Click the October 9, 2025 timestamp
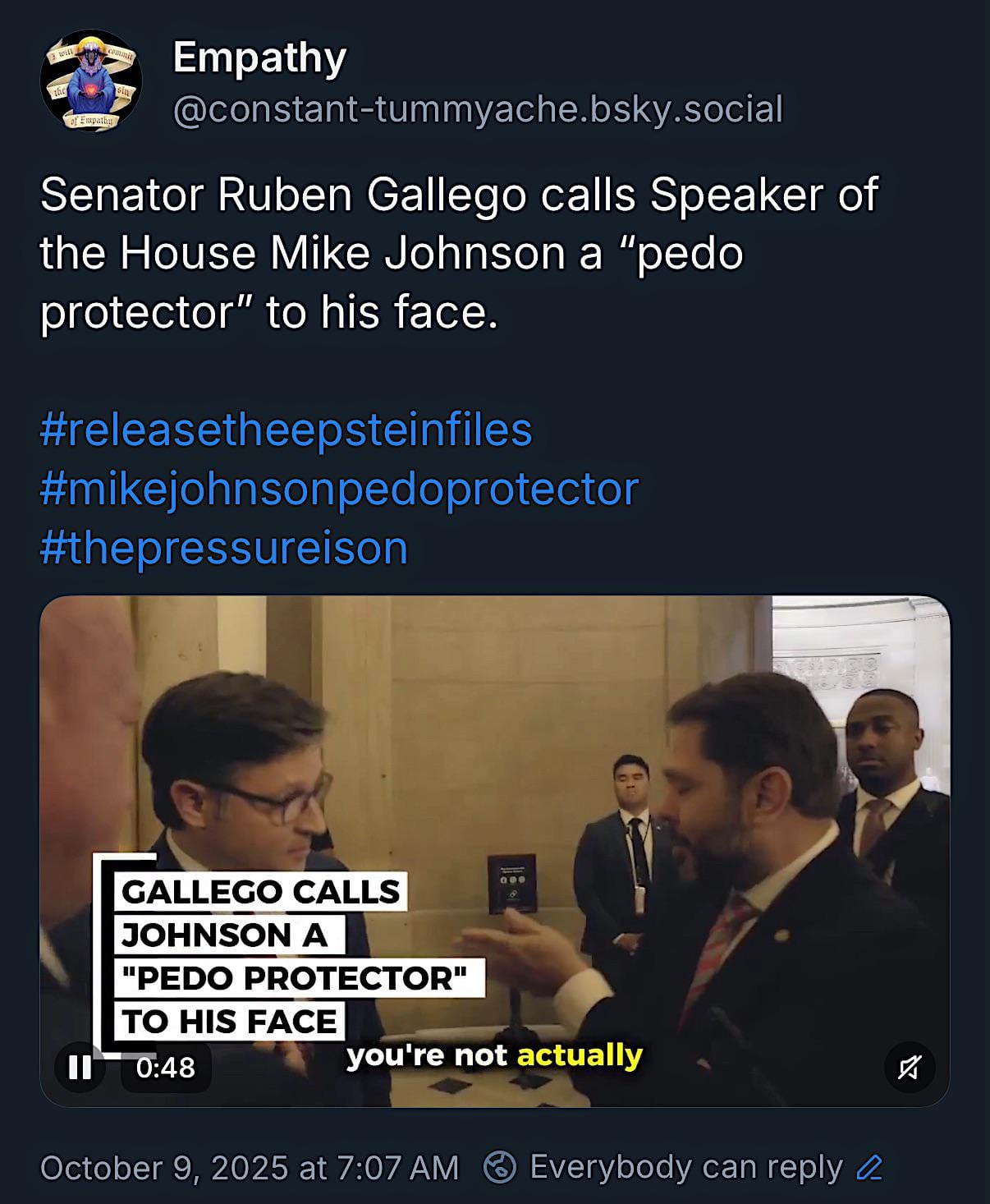This screenshot has width=990, height=1204. coord(249,1167)
